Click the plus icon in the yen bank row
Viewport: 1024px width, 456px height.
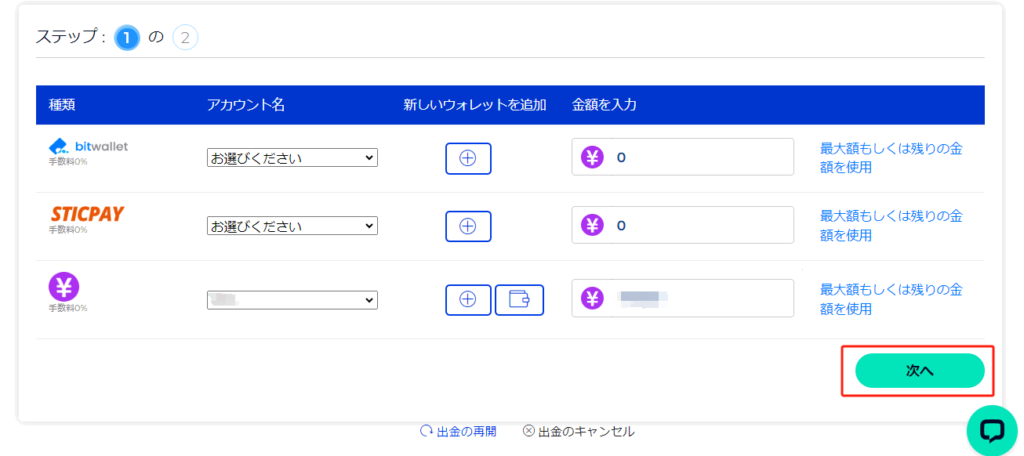(468, 300)
